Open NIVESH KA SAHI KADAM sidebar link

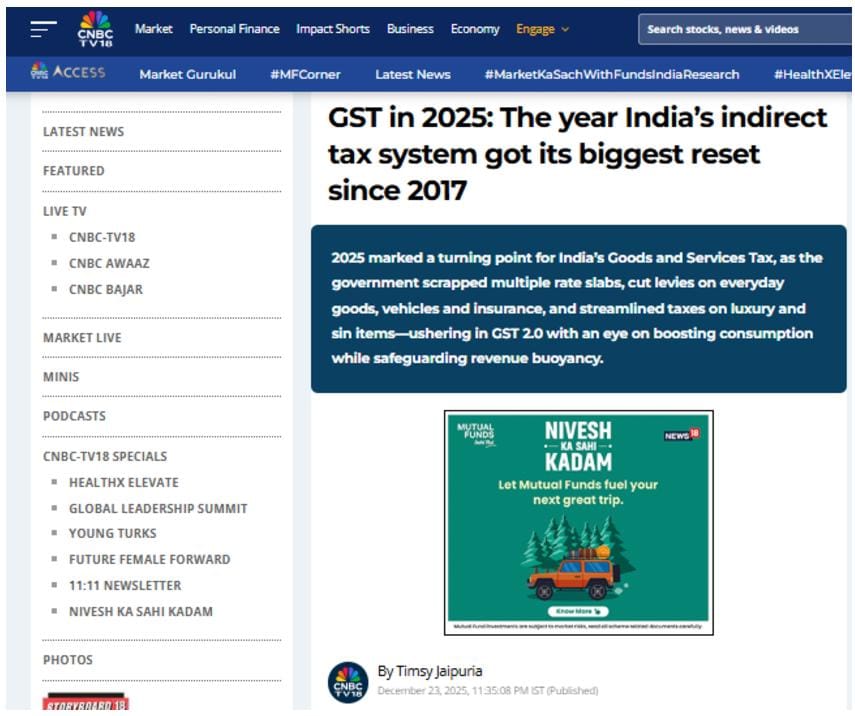141,612
